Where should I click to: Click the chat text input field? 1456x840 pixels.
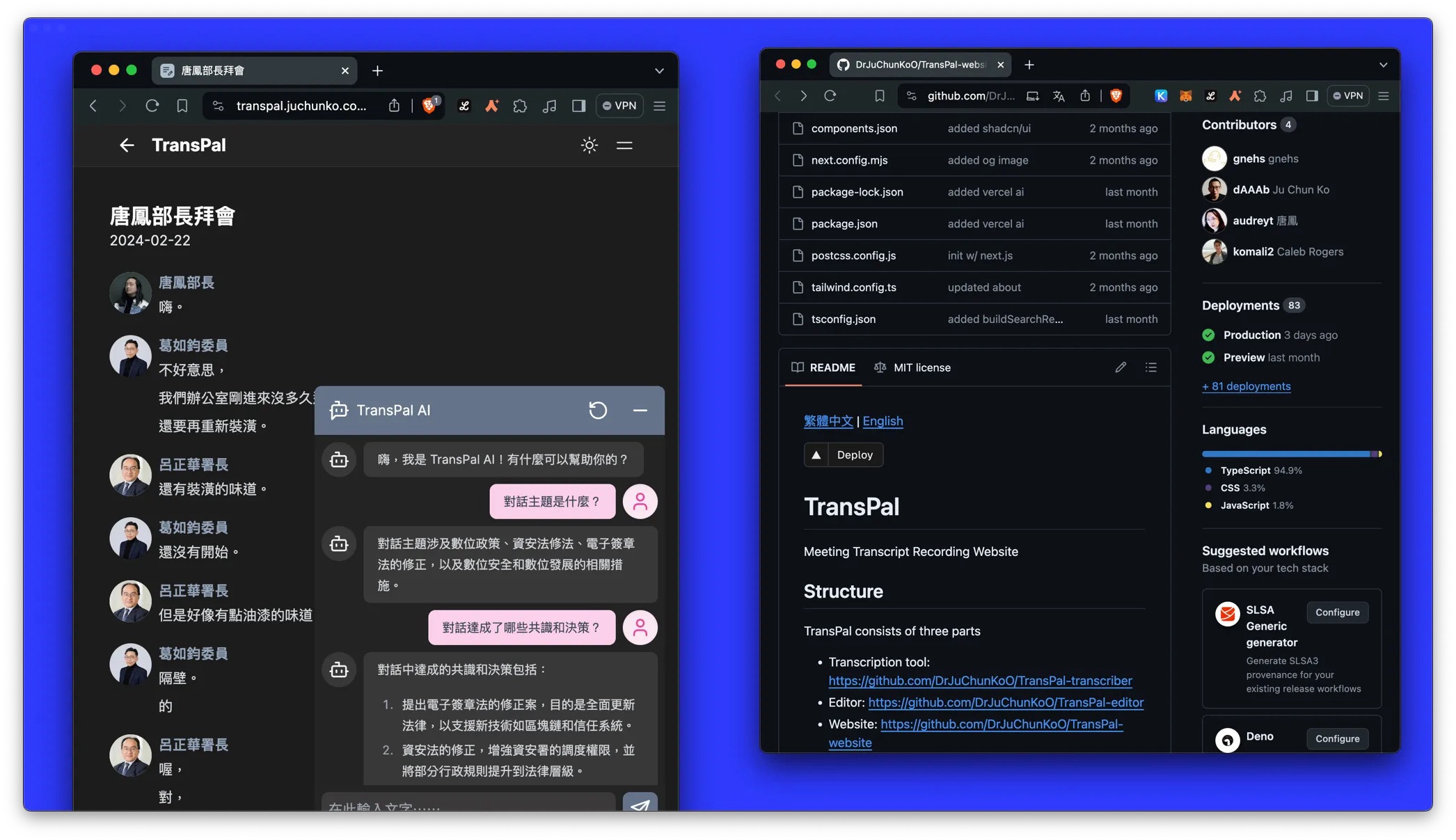point(468,803)
